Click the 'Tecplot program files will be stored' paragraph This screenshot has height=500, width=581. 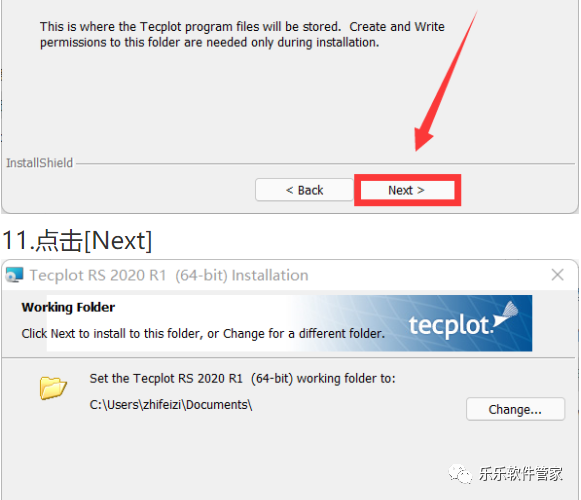(242, 34)
